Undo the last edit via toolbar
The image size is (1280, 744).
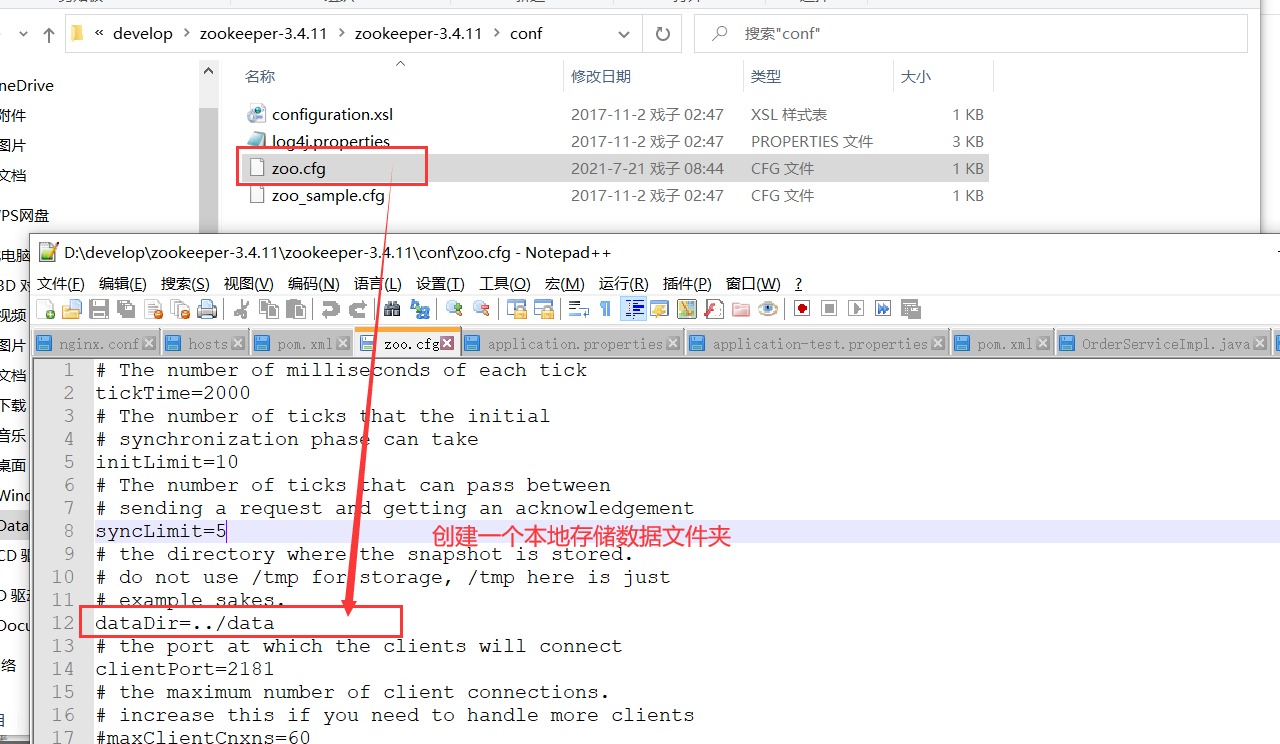[x=330, y=309]
